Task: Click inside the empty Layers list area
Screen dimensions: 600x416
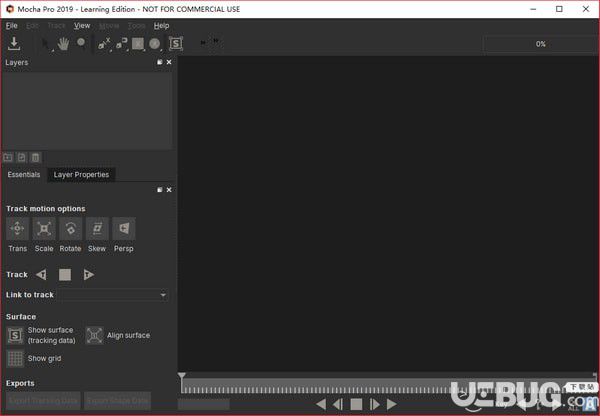Action: coord(88,111)
